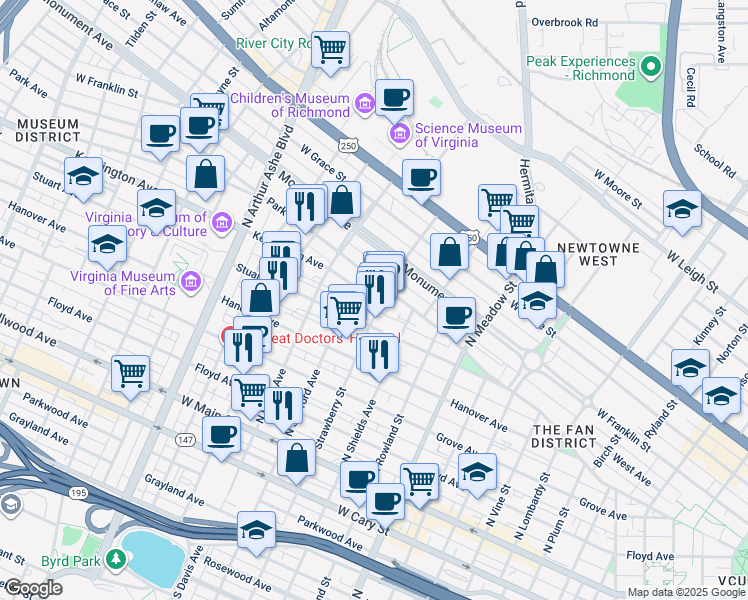The width and height of the screenshot is (748, 600).
Task: Click the route 147 highway shield
Action: [x=185, y=440]
